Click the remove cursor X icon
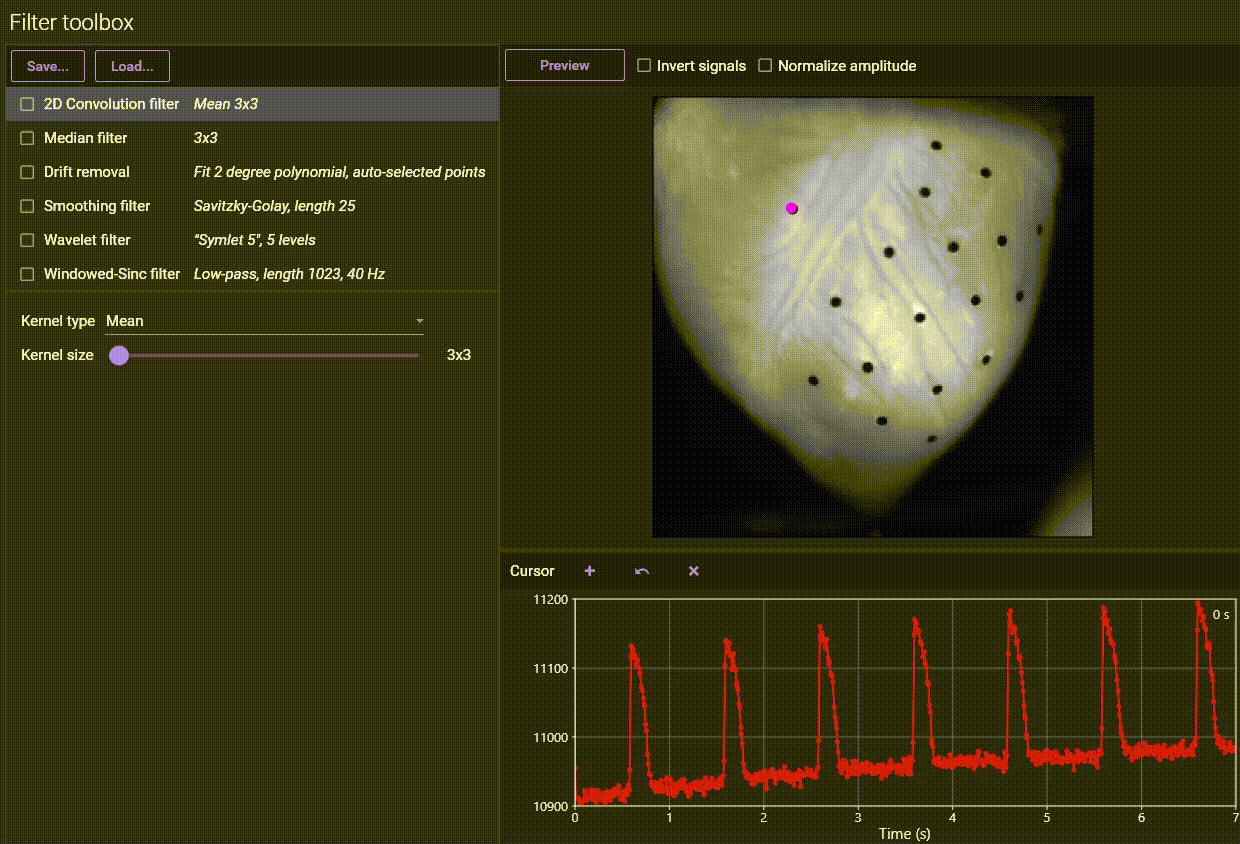 pyautogui.click(x=694, y=571)
